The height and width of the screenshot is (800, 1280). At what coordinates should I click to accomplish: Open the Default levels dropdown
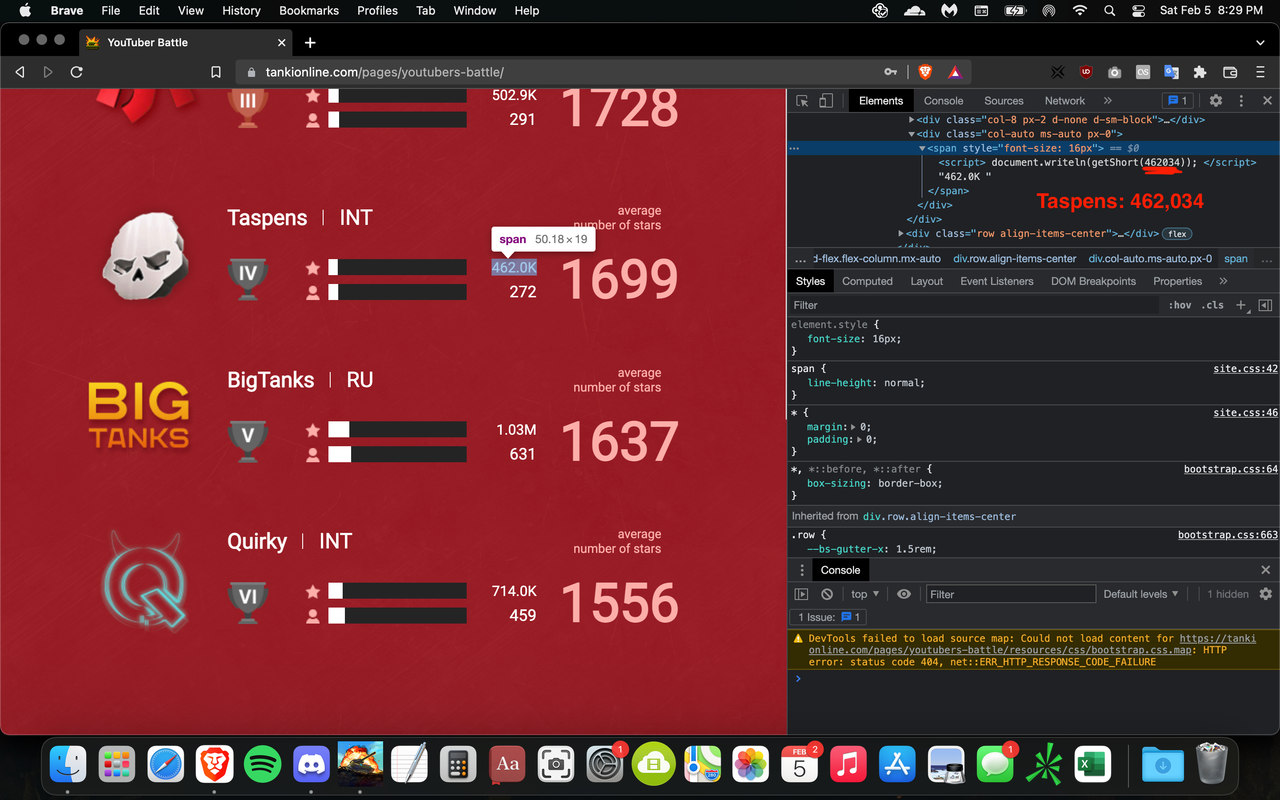[1141, 594]
